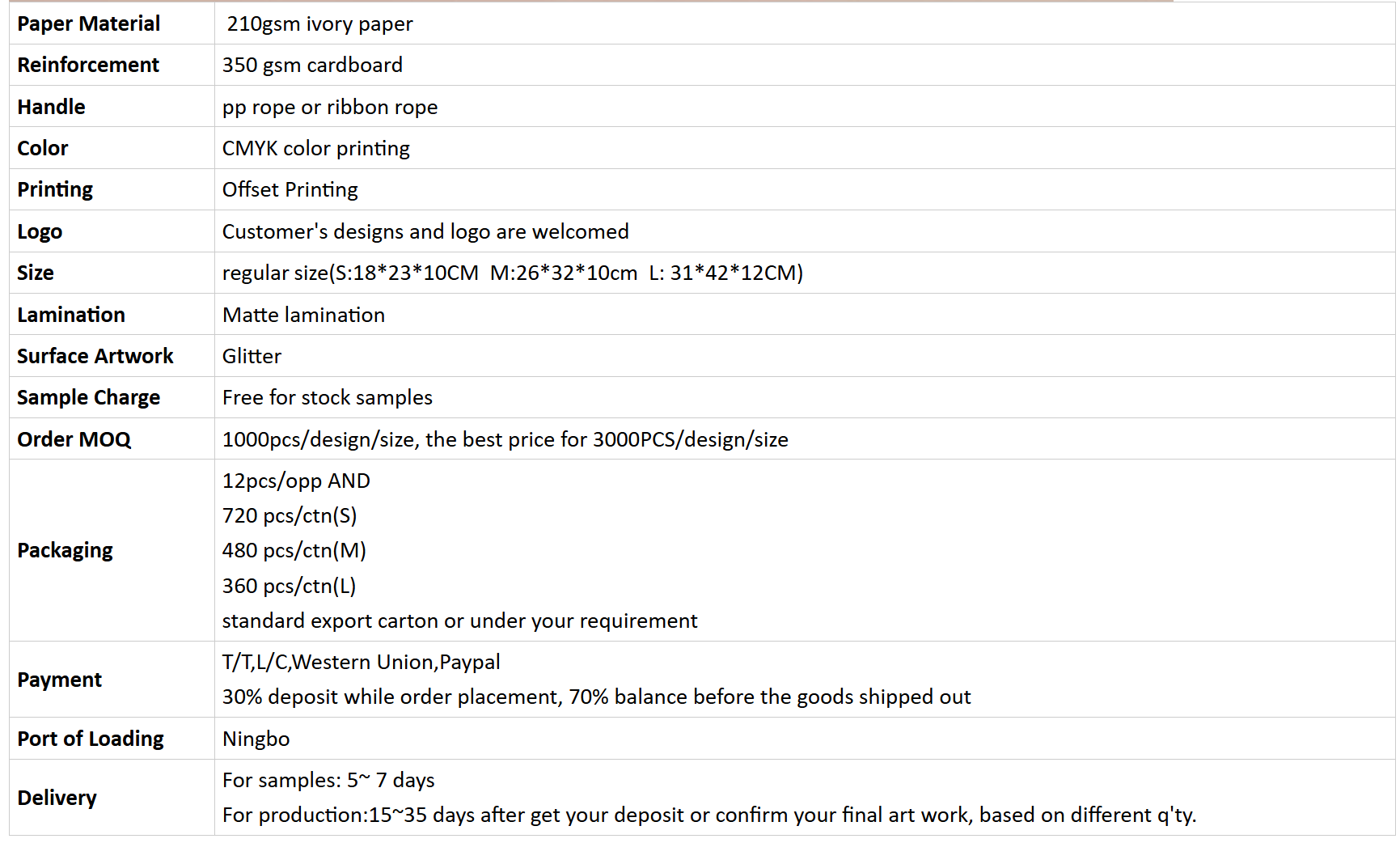Image resolution: width=1400 pixels, height=843 pixels.
Task: Select the 350 gsm cardboard value
Action: 312,65
